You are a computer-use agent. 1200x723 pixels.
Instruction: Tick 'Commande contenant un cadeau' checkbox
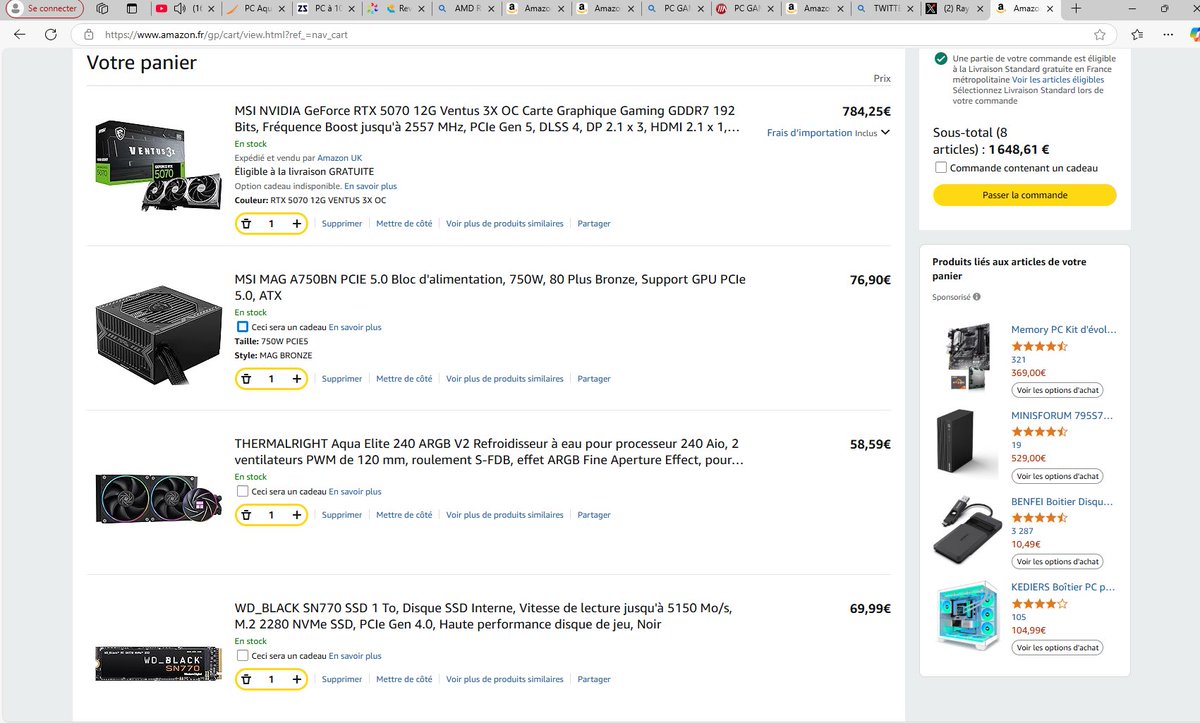940,168
